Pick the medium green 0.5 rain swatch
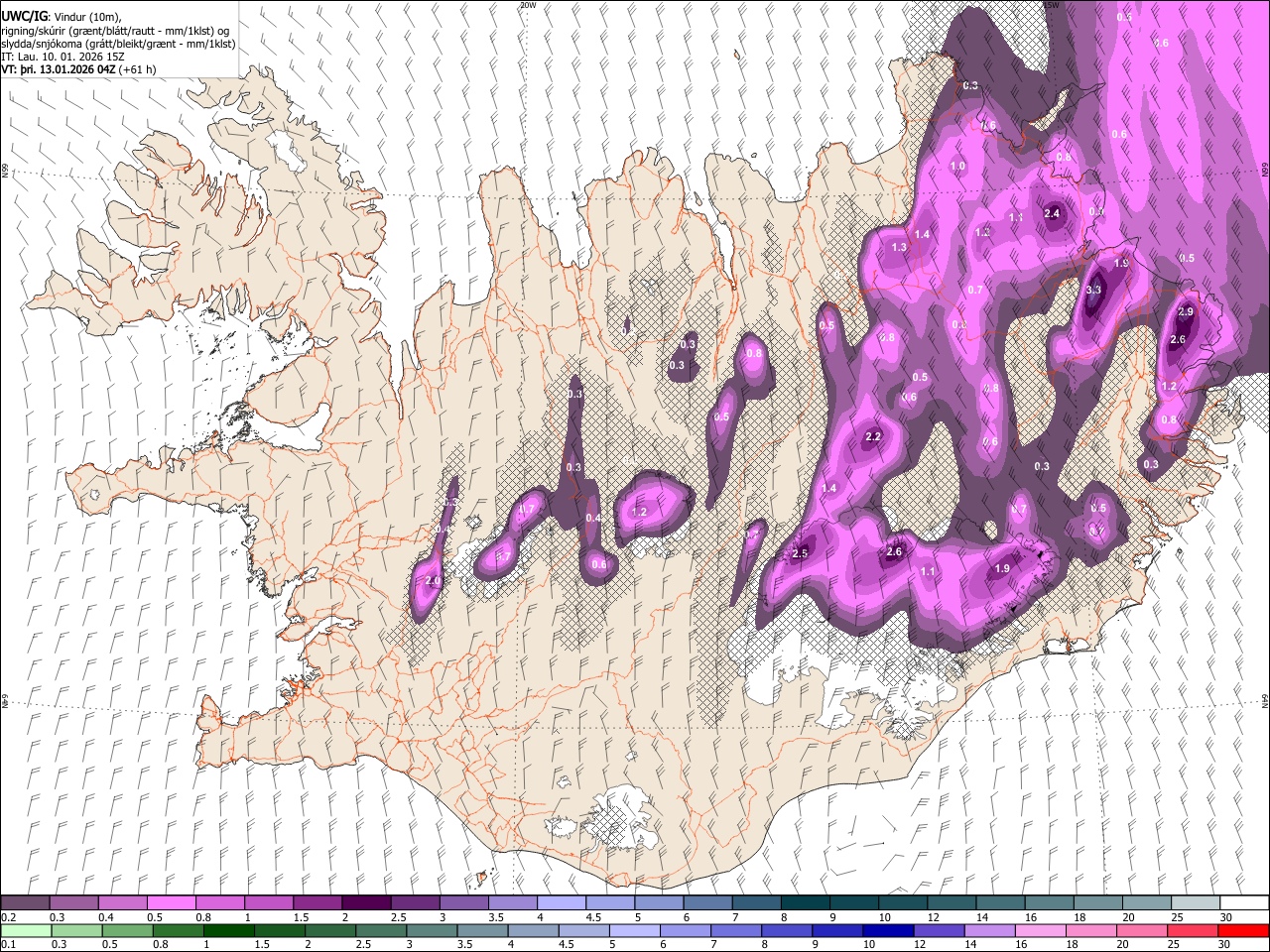1270x952 pixels. [x=127, y=930]
